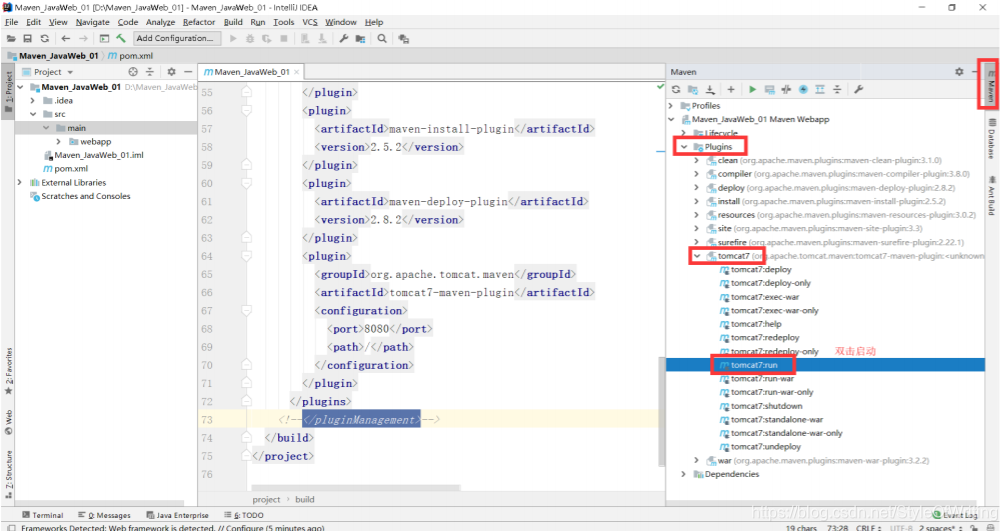Click the Back navigation arrow
This screenshot has width=1007, height=531.
(x=66, y=39)
